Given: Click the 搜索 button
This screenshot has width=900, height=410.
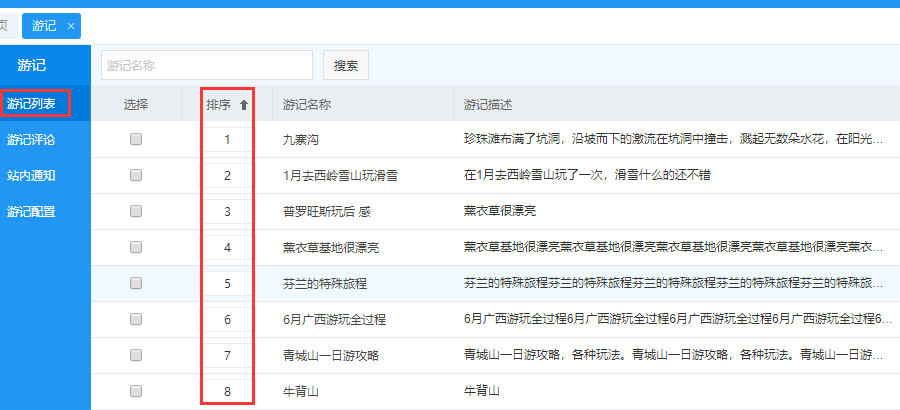Looking at the screenshot, I should (346, 65).
